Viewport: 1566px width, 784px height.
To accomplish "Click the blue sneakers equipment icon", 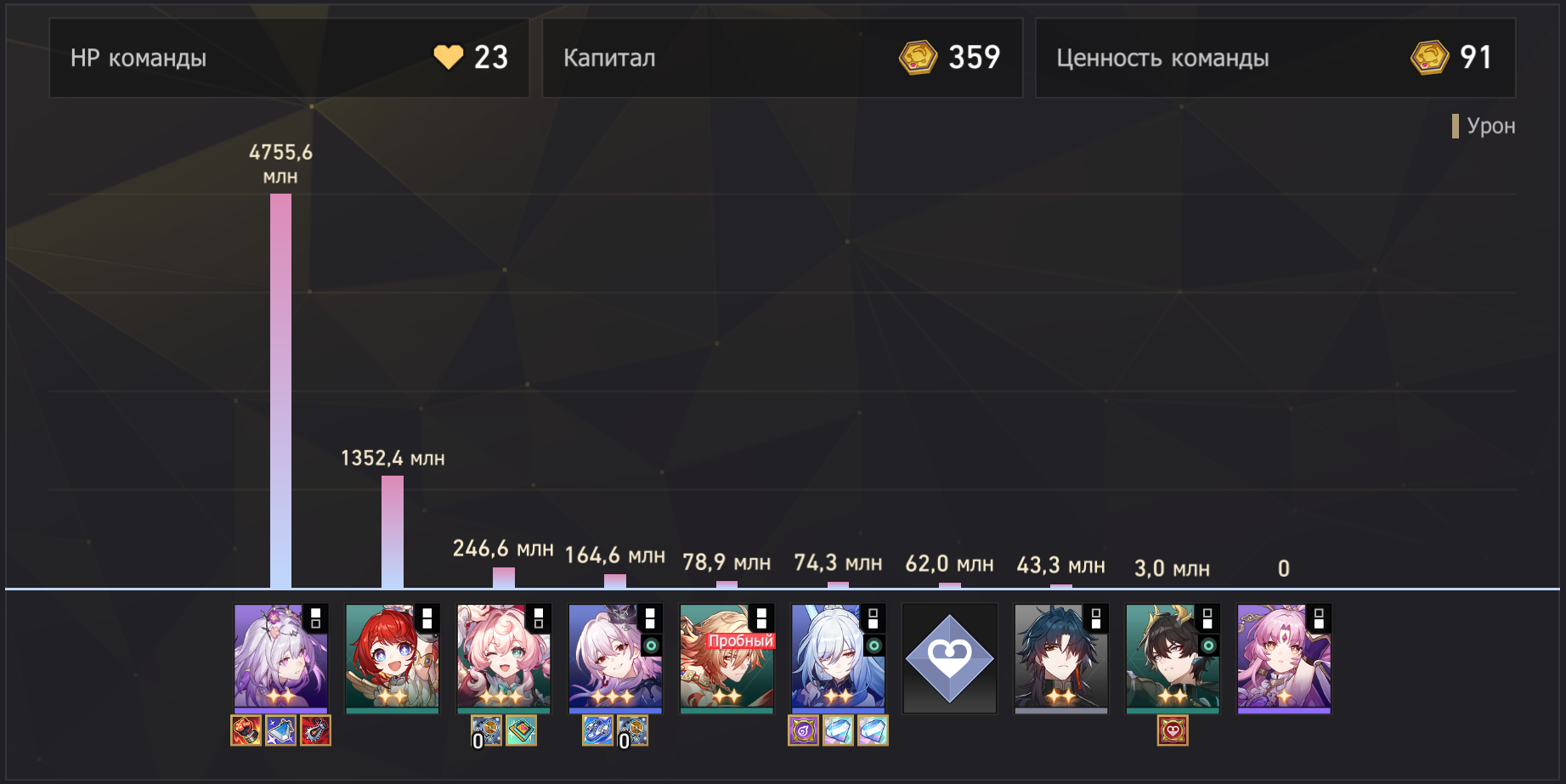I will pyautogui.click(x=597, y=730).
